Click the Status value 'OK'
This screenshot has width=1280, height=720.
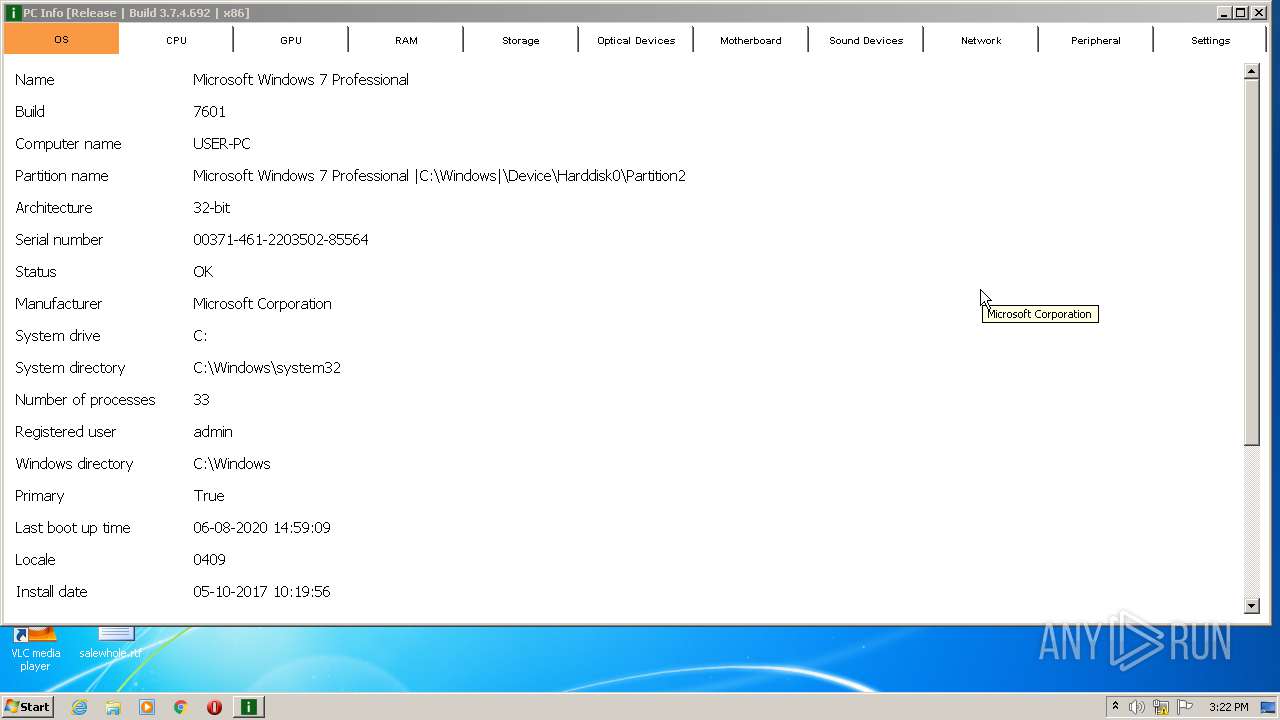tap(203, 272)
